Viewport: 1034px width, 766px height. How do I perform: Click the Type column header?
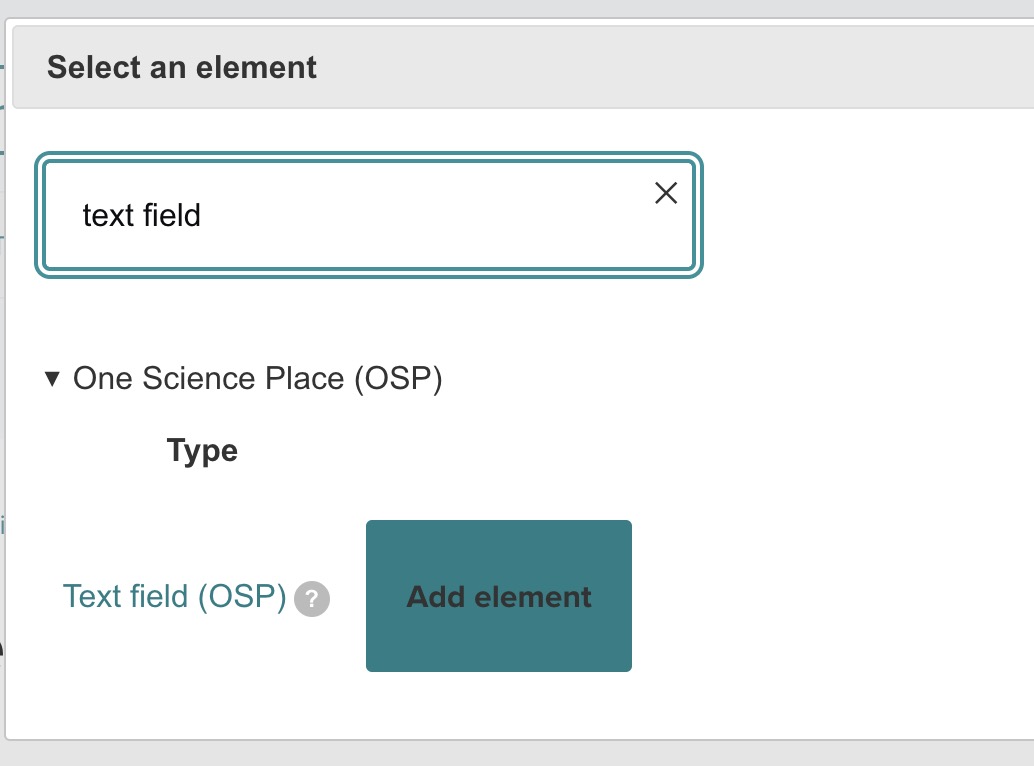[x=202, y=451]
